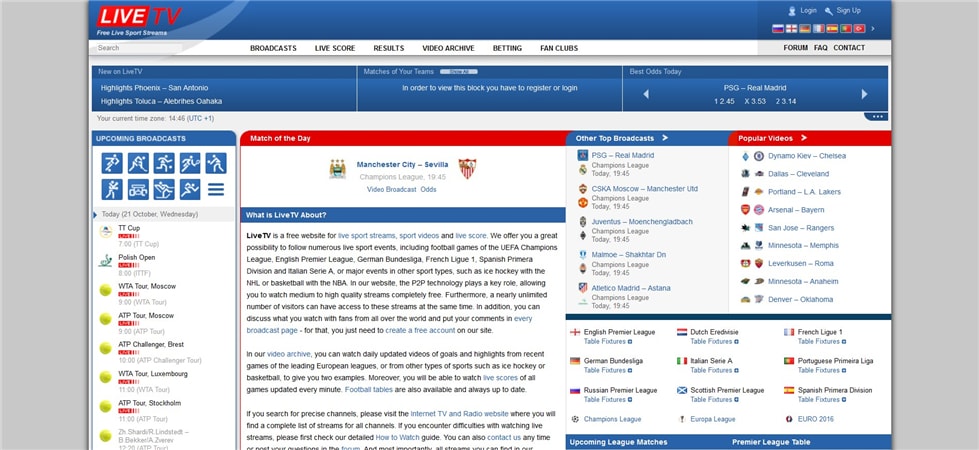Image resolution: width=979 pixels, height=450 pixels.
Task: Open the VIDEO ARCHIVE menu
Action: pos(448,48)
